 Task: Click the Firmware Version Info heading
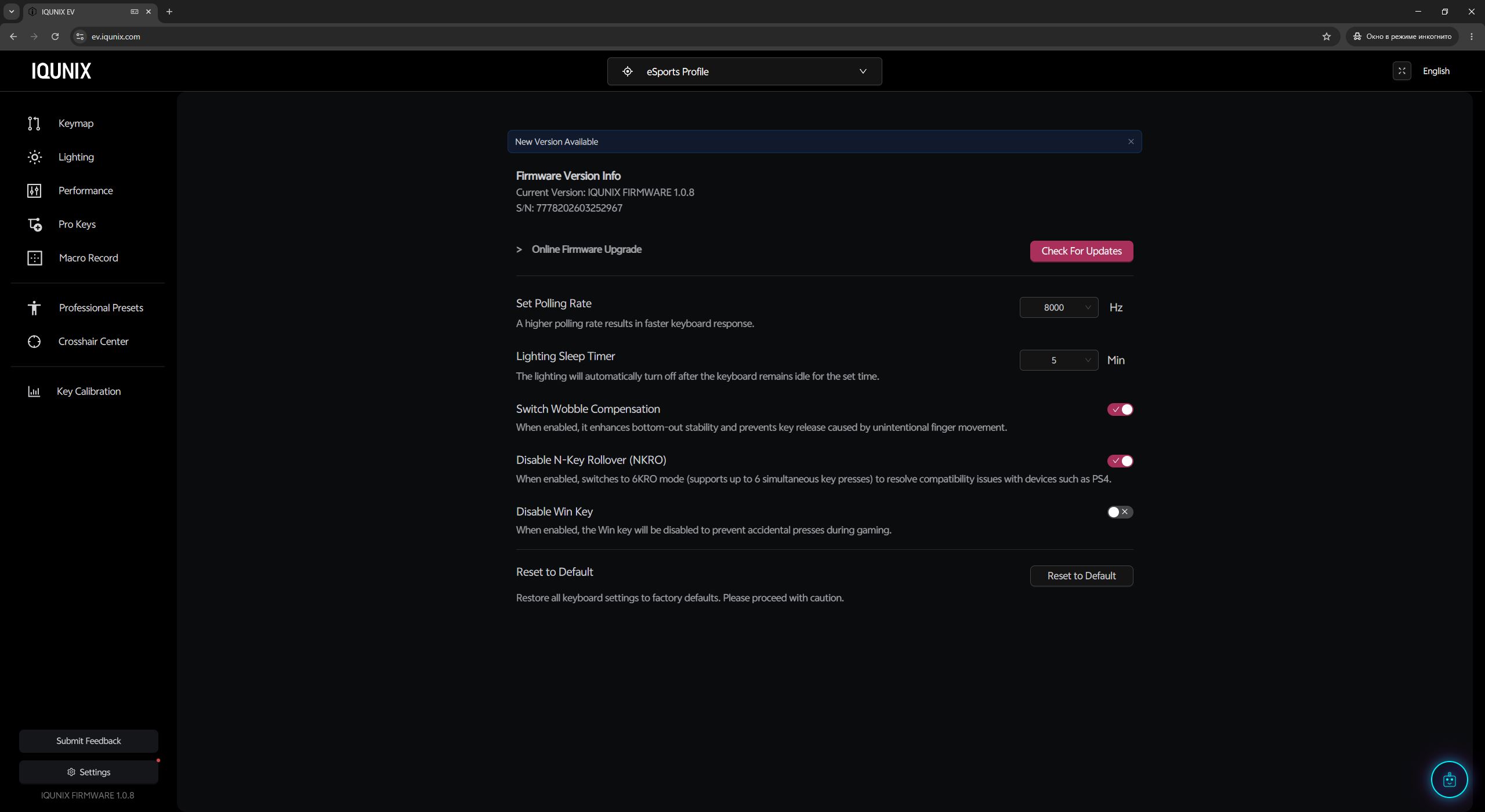tap(568, 176)
